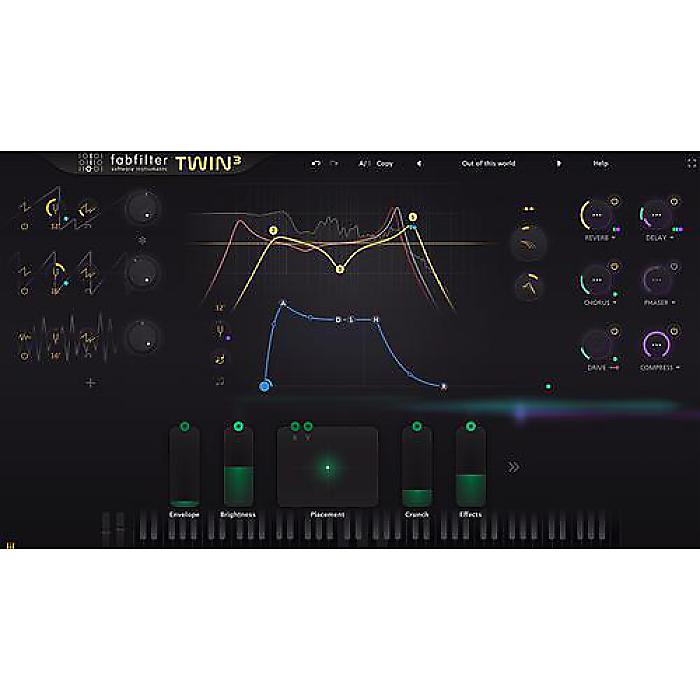The width and height of the screenshot is (700, 700).
Task: Select envelope release point R
Action: [x=444, y=387]
